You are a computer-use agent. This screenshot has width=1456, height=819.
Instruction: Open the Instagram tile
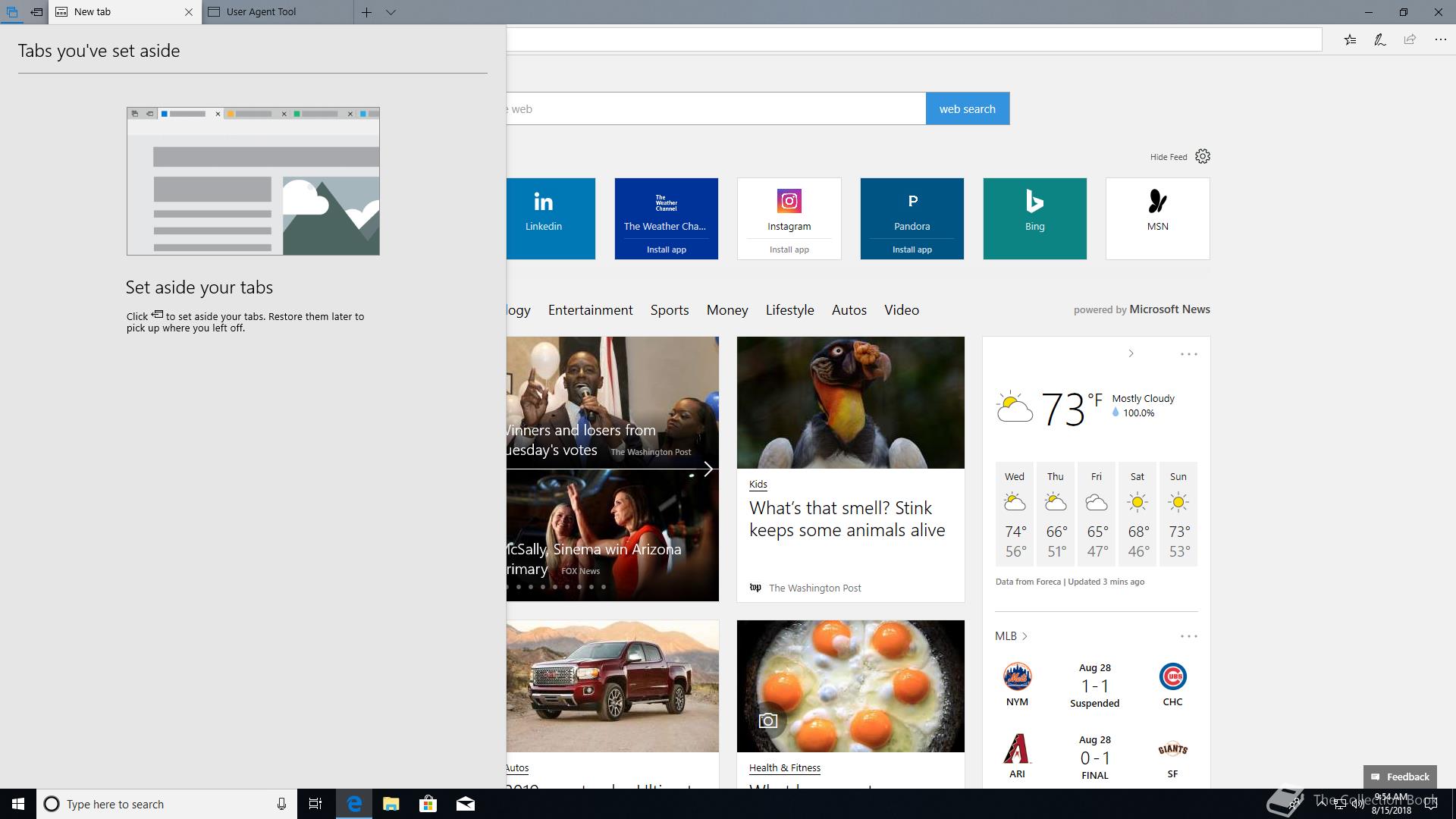point(789,209)
